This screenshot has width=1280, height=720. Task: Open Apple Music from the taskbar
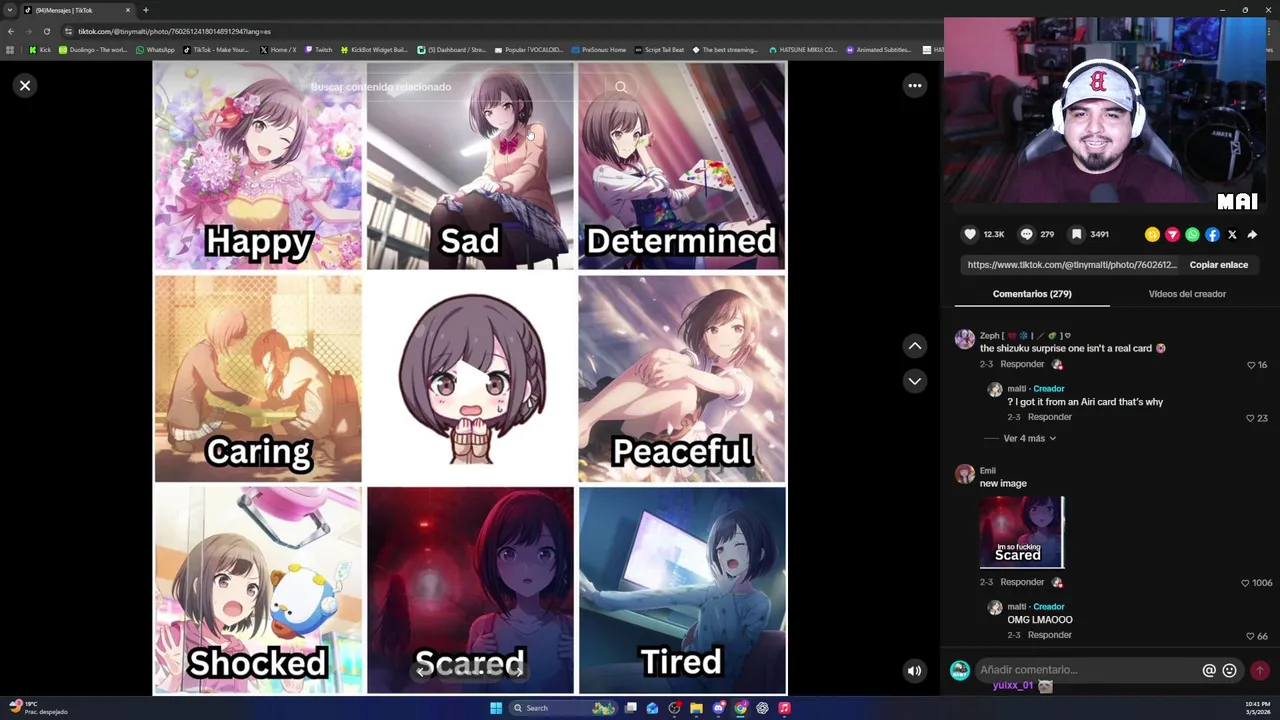tap(784, 708)
